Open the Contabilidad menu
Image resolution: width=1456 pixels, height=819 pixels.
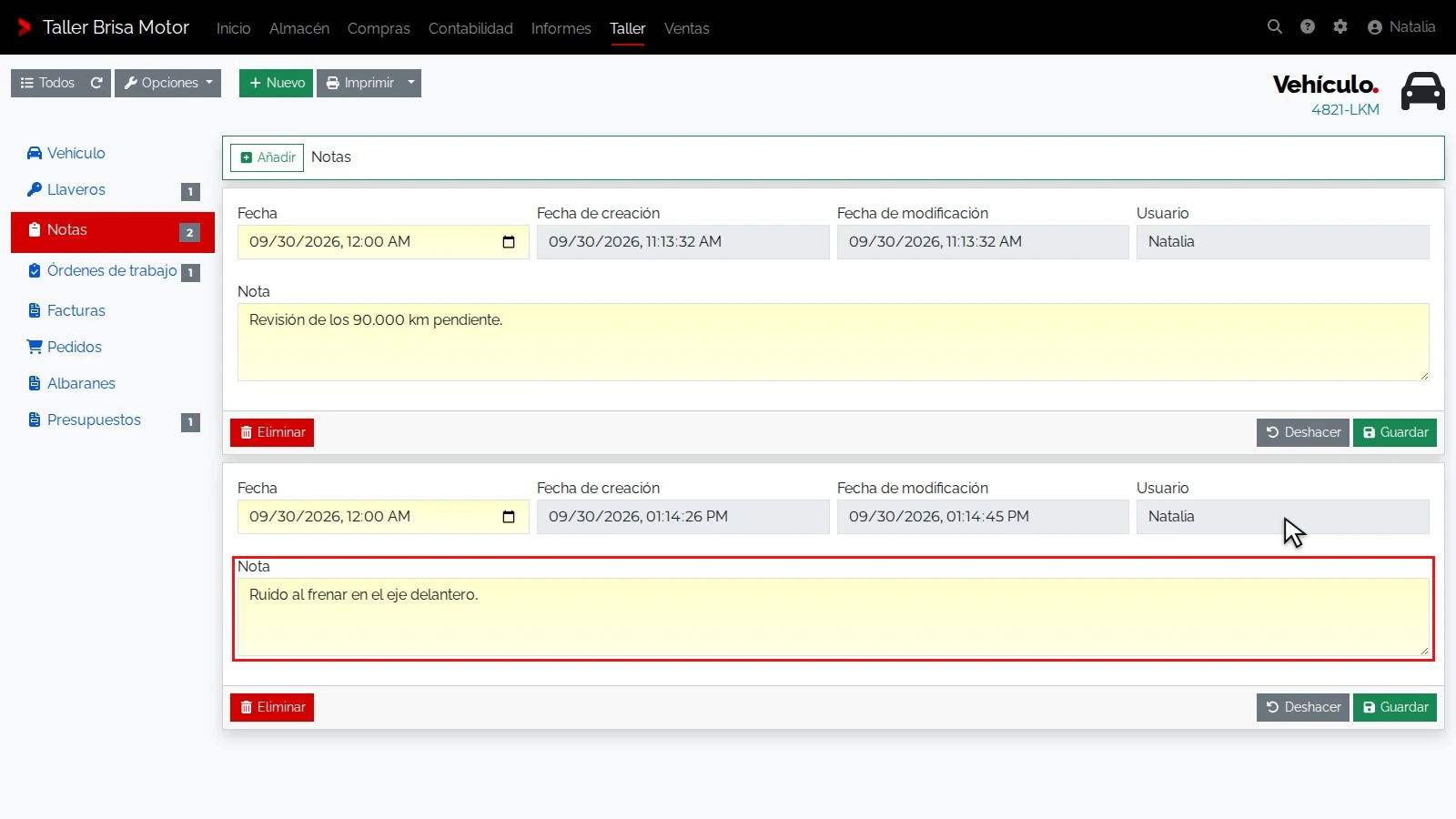(x=470, y=28)
